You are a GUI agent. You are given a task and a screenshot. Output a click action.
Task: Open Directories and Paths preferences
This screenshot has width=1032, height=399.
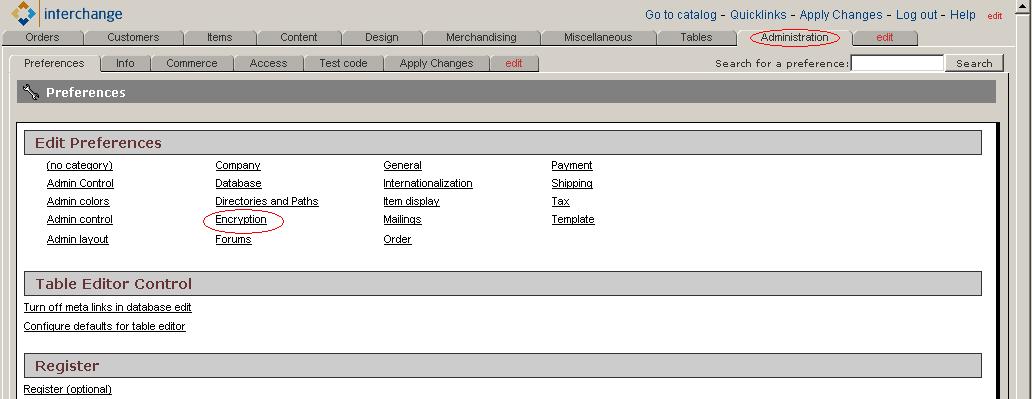(x=267, y=201)
